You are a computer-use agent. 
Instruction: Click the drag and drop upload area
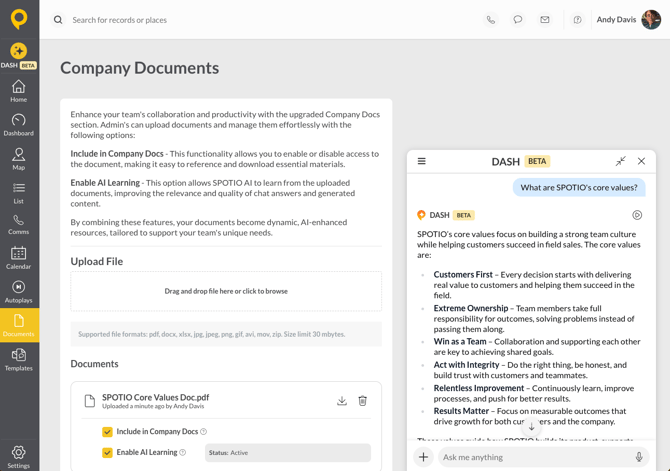point(226,291)
